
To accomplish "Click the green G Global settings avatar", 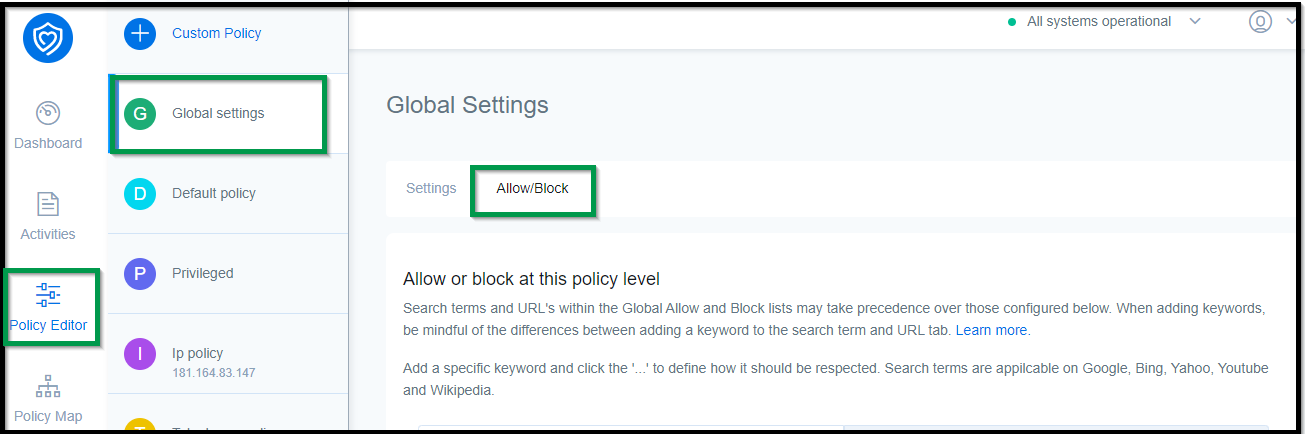I will (x=140, y=113).
